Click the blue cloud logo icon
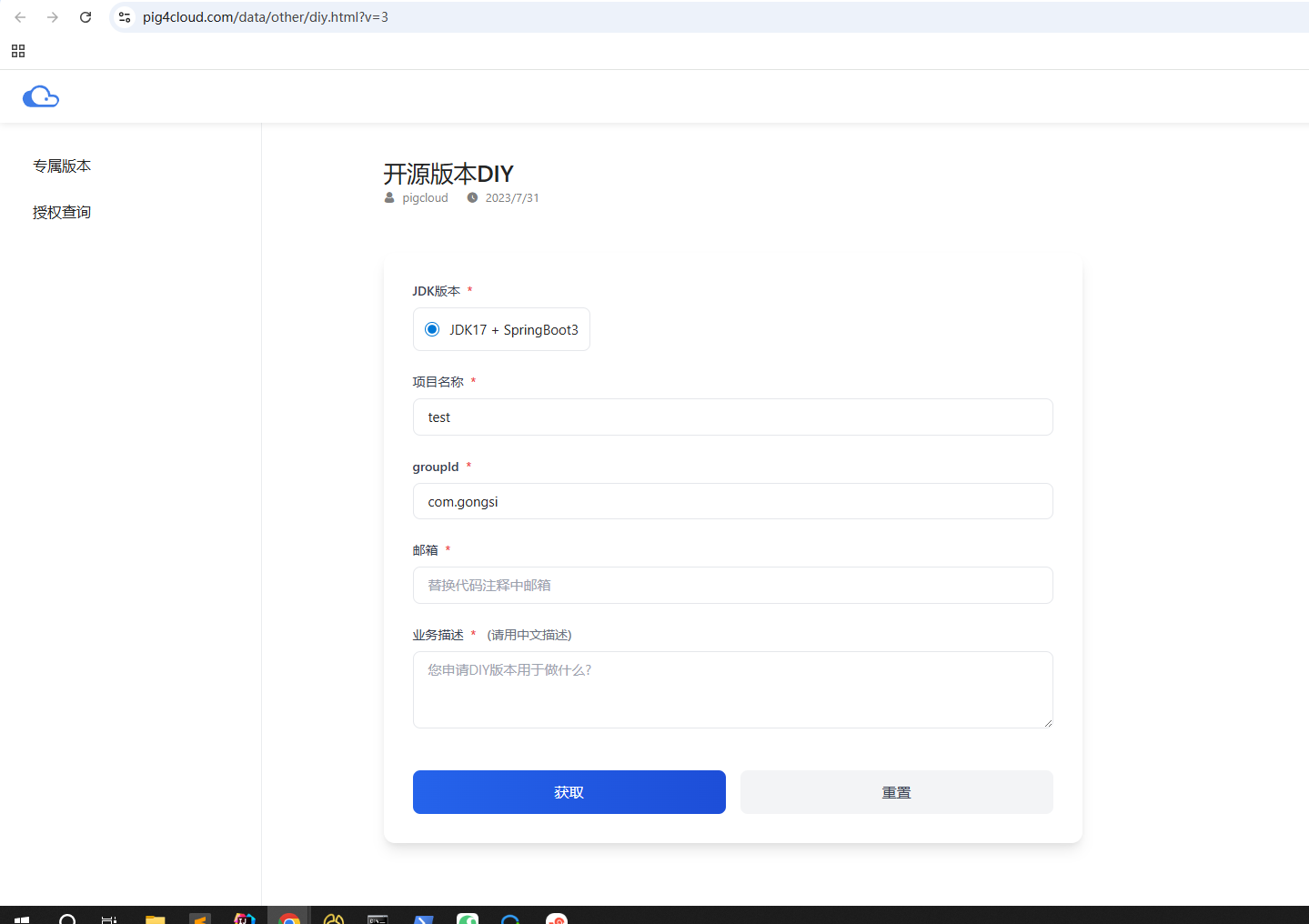This screenshot has width=1309, height=924. point(41,96)
